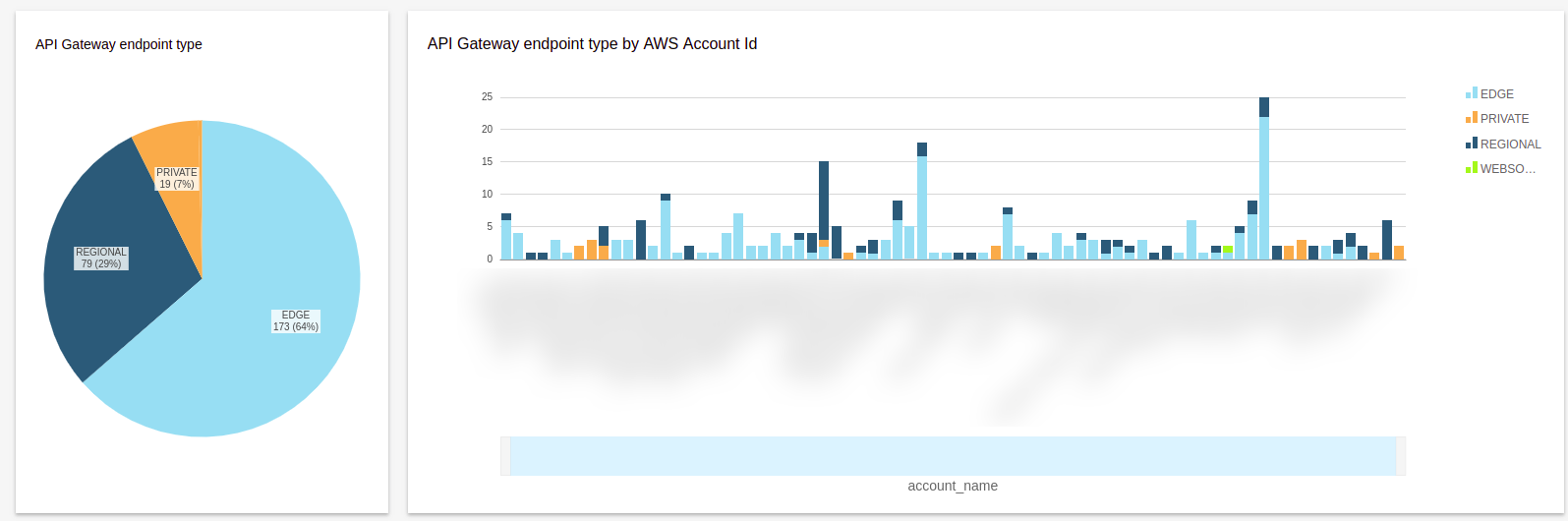Click the y-axis label 10
Viewport: 1568px width, 521px height.
coord(487,194)
